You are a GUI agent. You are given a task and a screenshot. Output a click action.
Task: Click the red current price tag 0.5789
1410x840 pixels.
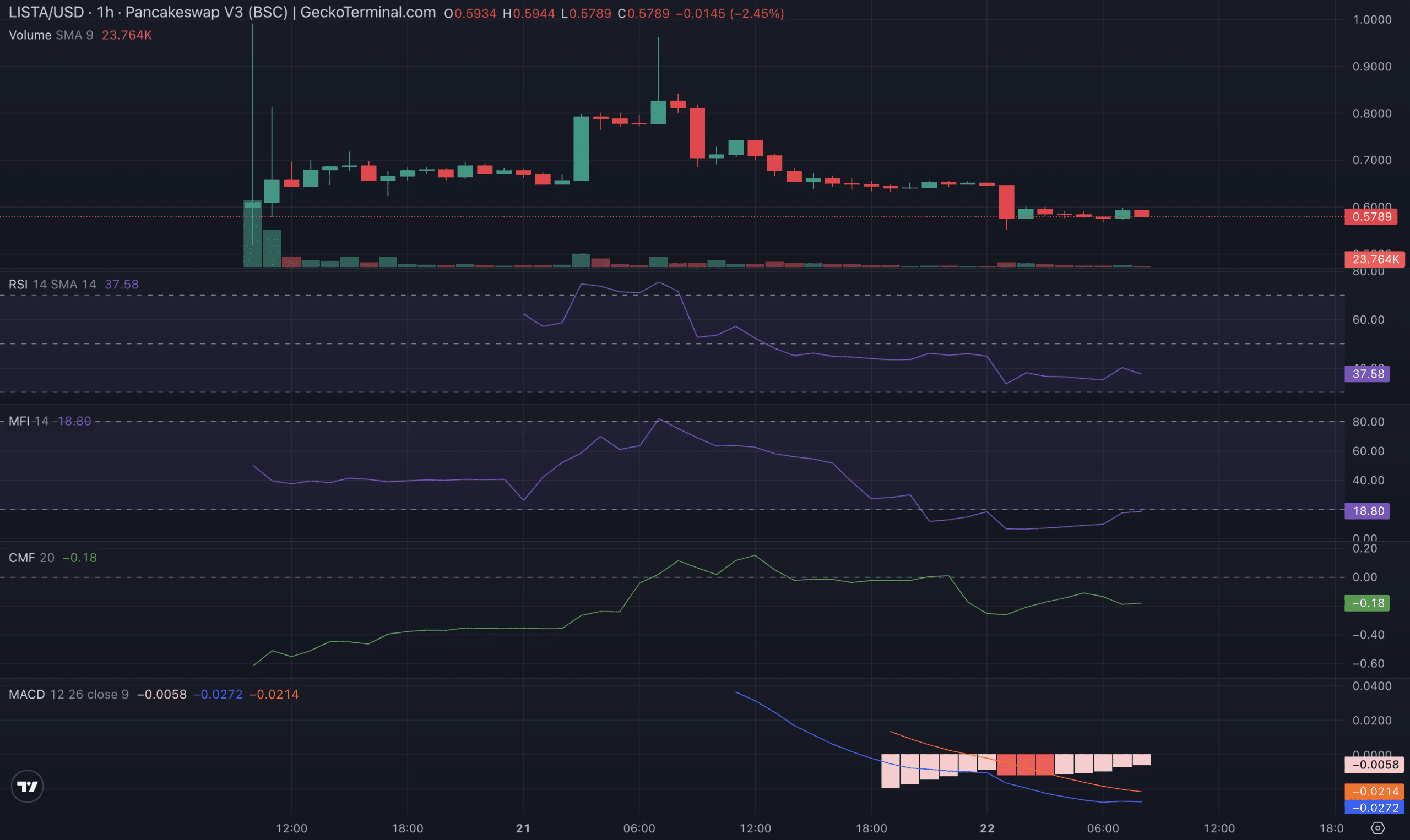(x=1371, y=217)
